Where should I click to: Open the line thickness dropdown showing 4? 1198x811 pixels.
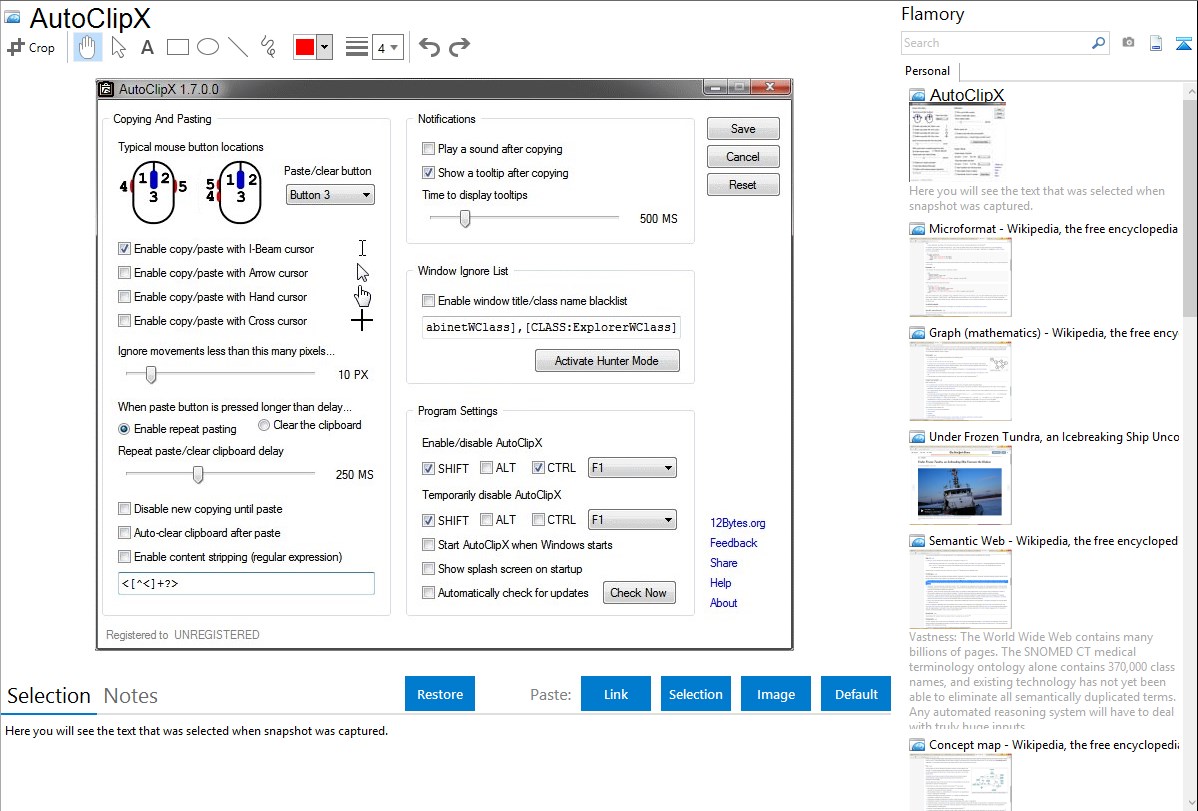point(387,47)
